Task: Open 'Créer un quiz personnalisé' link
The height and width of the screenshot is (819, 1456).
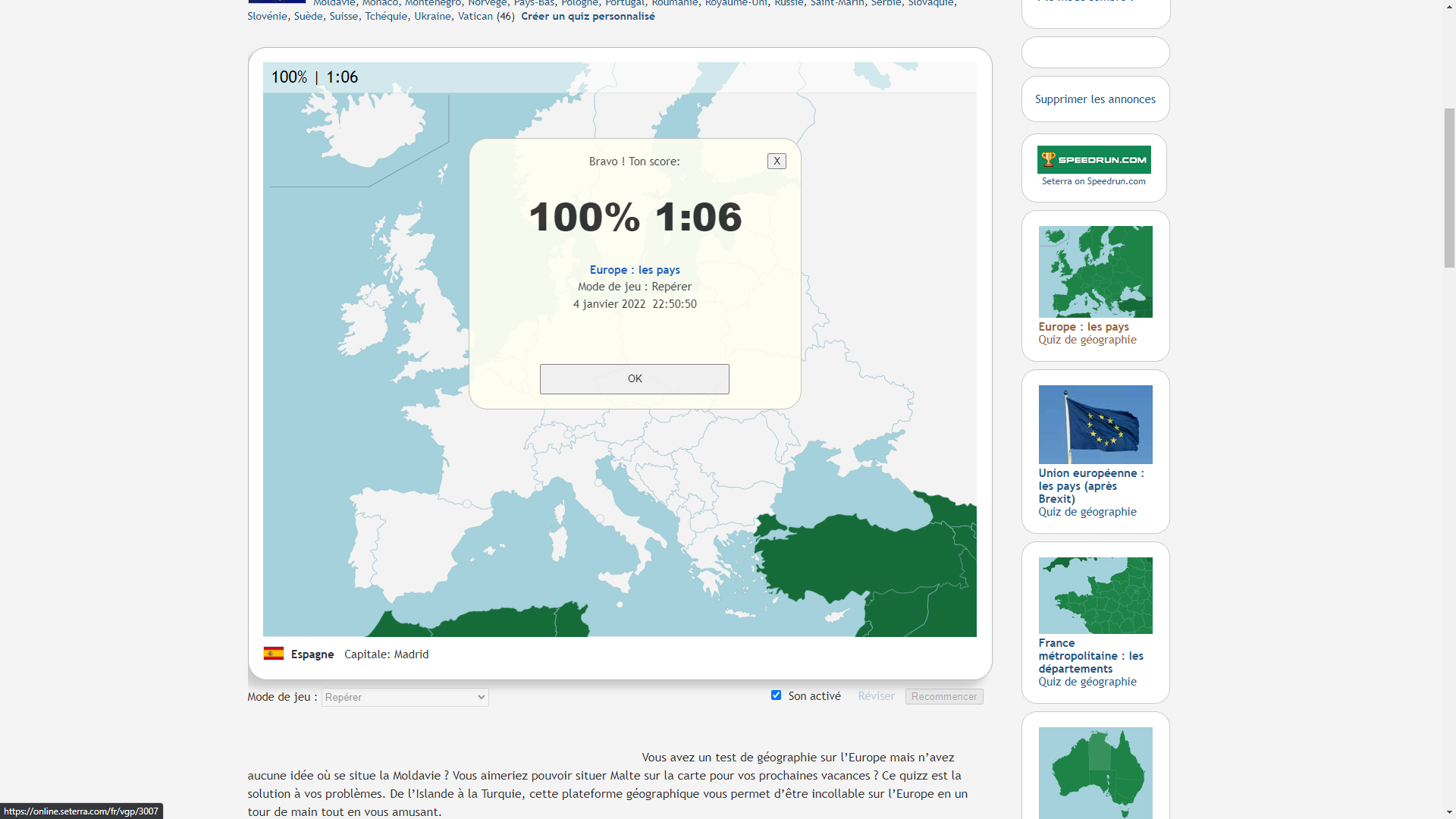Action: [588, 16]
